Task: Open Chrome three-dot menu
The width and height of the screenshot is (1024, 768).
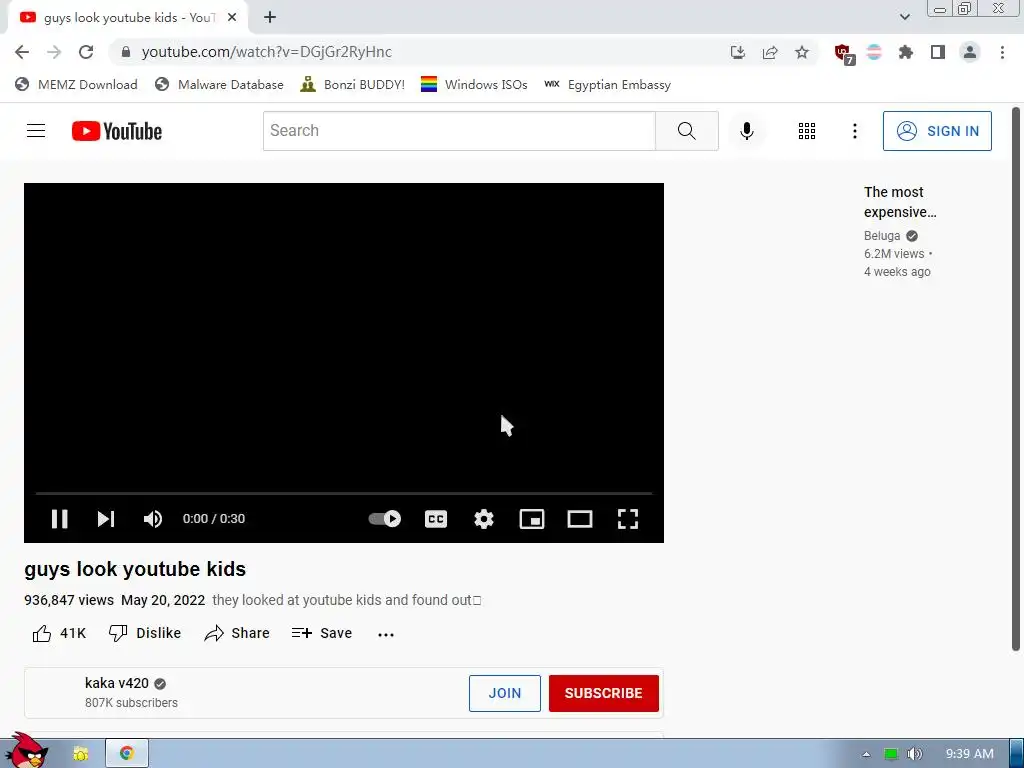Action: point(1002,52)
